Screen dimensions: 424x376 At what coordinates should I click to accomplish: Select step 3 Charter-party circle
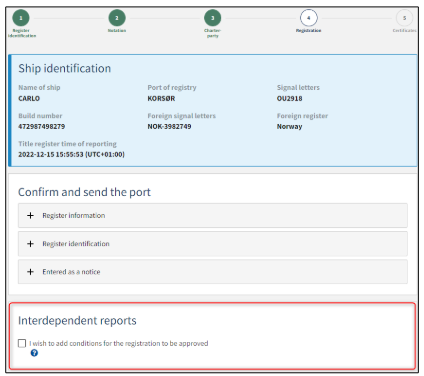coord(213,18)
